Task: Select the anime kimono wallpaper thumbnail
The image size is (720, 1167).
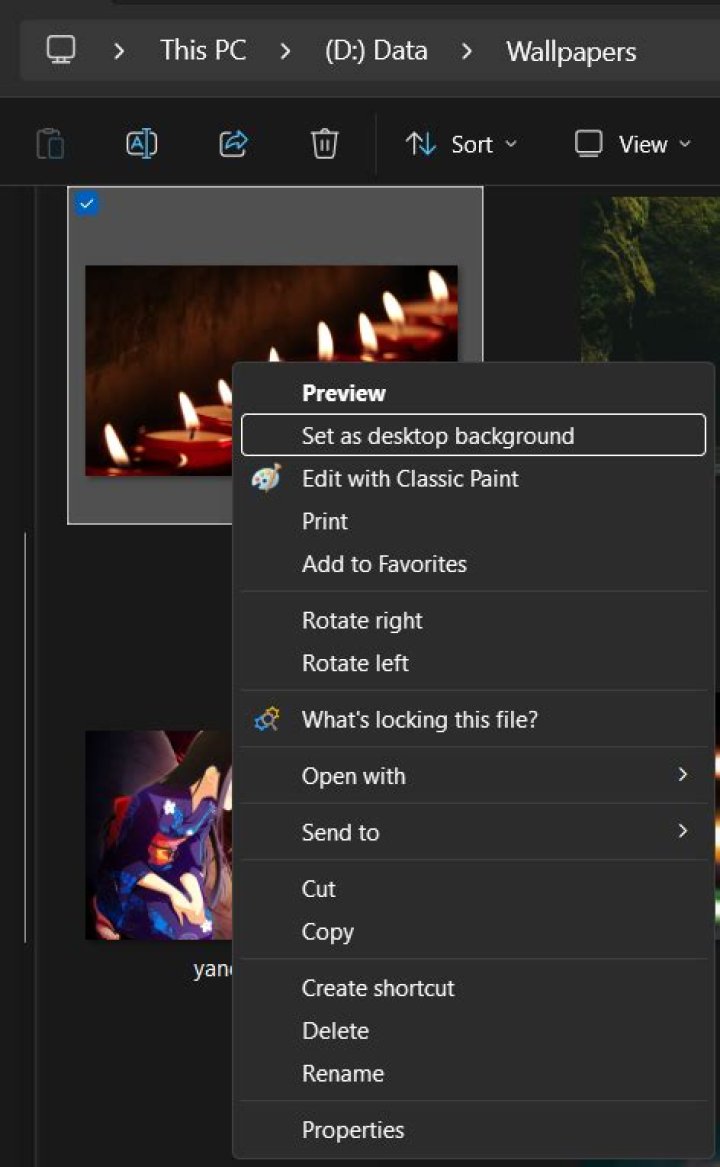Action: (159, 834)
